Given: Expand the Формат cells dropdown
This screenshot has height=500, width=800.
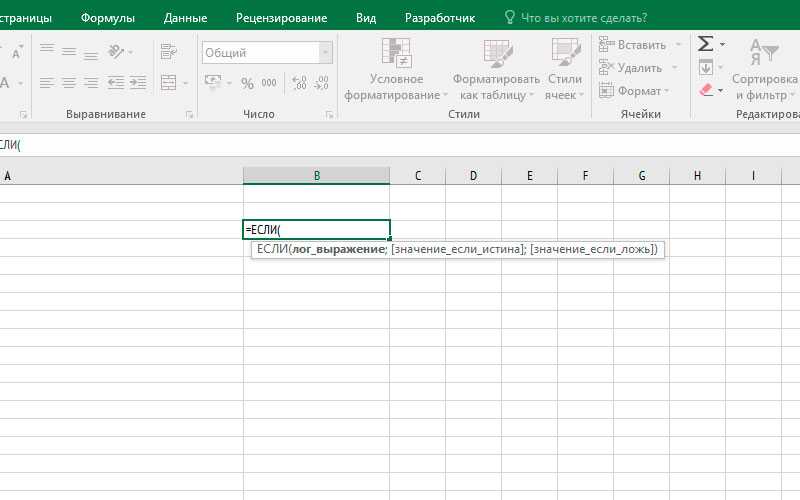Looking at the screenshot, I should (x=635, y=91).
